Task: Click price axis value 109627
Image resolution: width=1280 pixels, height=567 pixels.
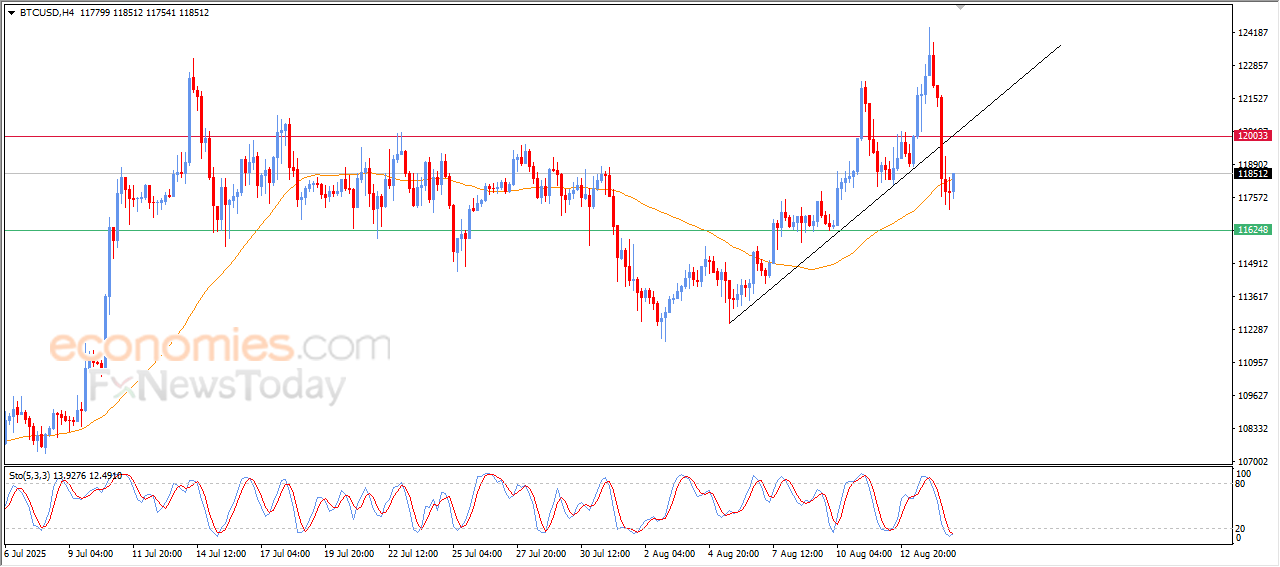Action: coord(1252,396)
